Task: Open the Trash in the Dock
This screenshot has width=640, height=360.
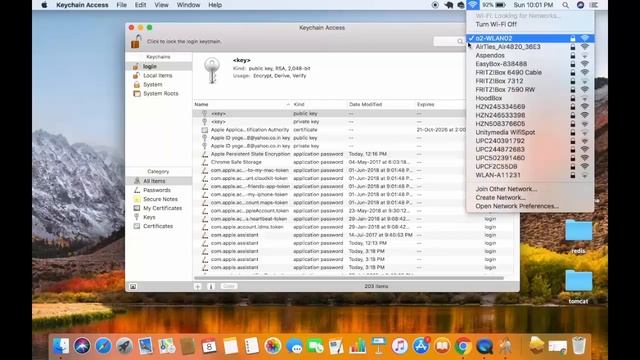Action: coord(579,346)
